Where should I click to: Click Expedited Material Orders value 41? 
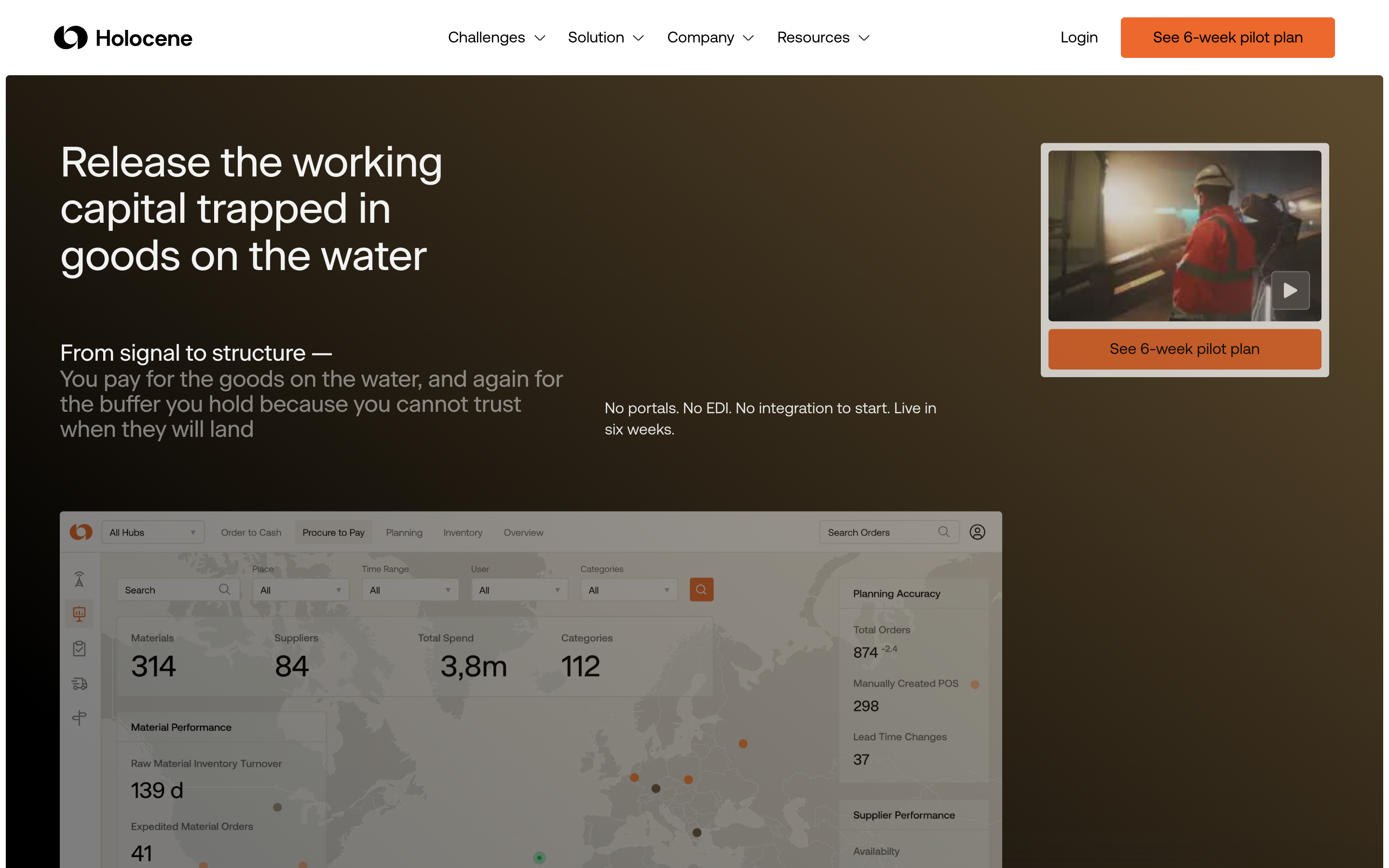[x=141, y=854]
